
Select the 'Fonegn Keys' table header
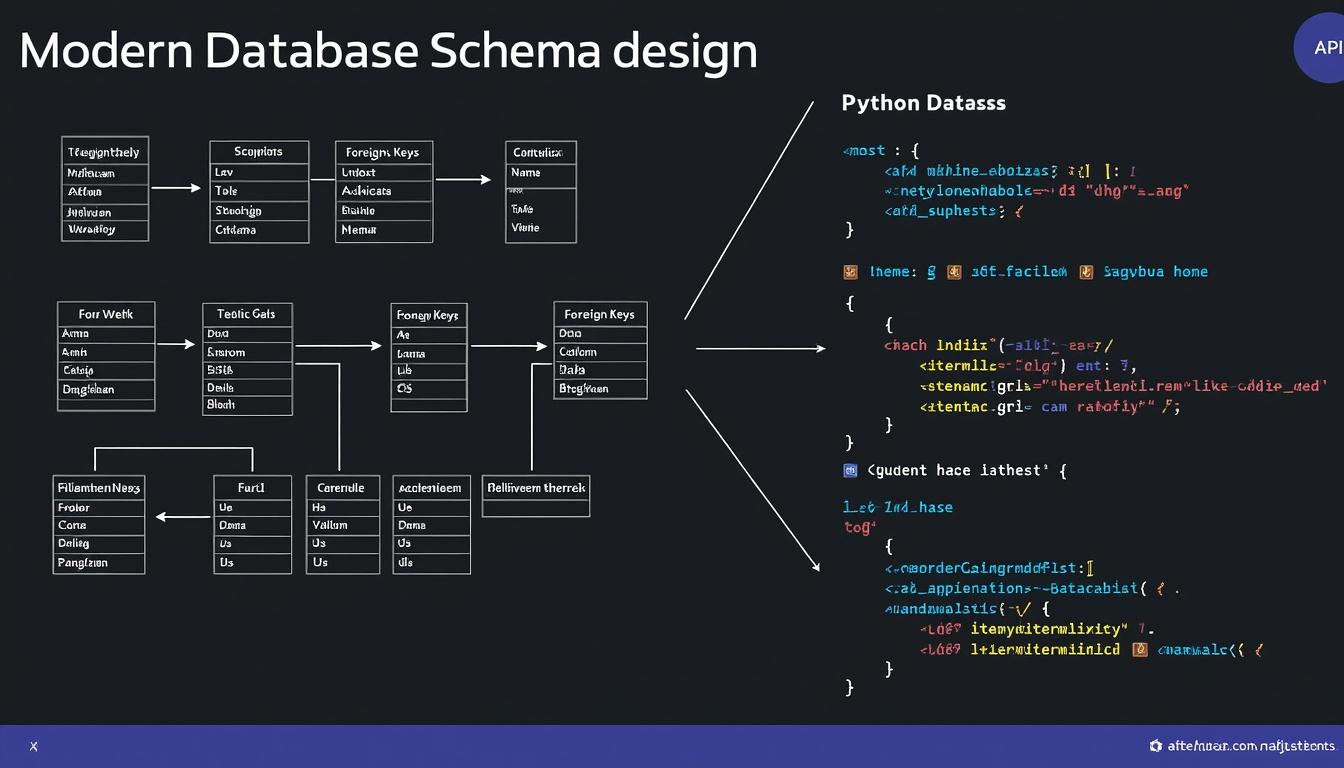point(428,315)
